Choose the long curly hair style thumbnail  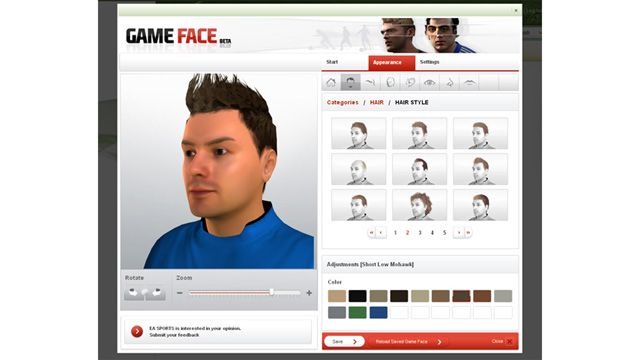(x=420, y=205)
